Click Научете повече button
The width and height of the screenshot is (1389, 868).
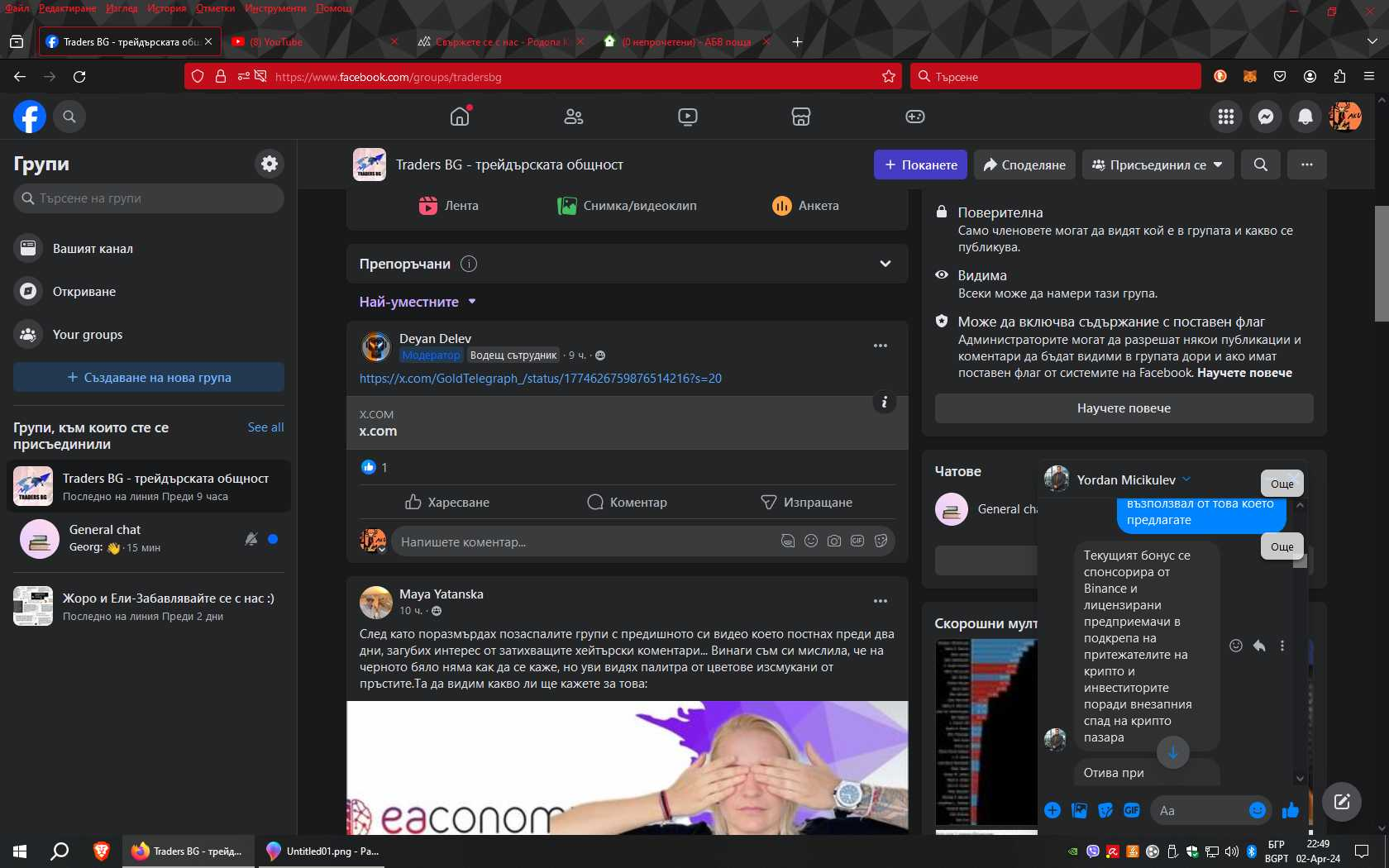(1124, 408)
